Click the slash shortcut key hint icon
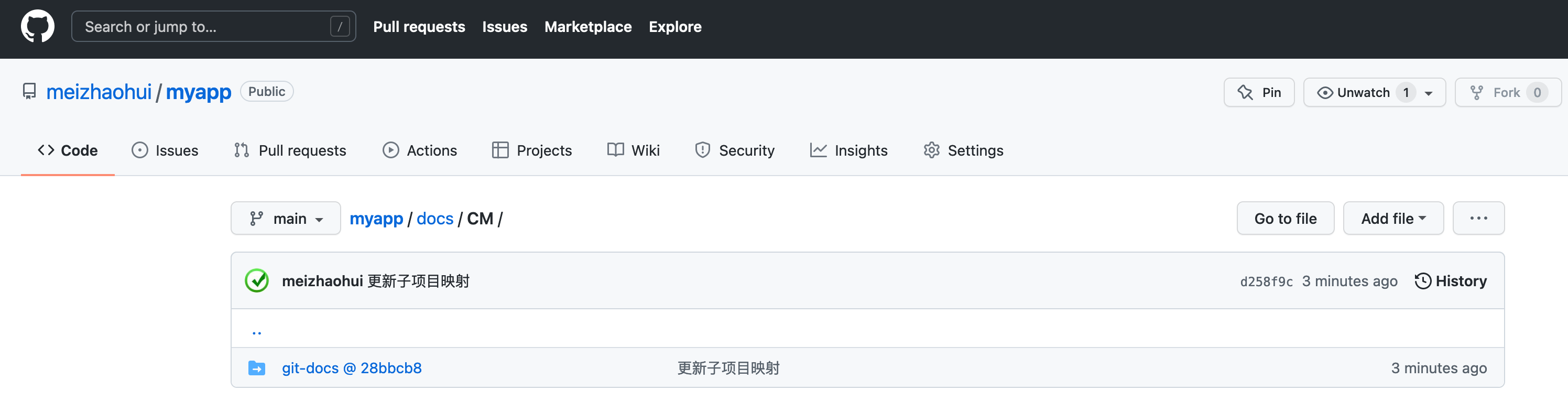The width and height of the screenshot is (1568, 412). [340, 26]
